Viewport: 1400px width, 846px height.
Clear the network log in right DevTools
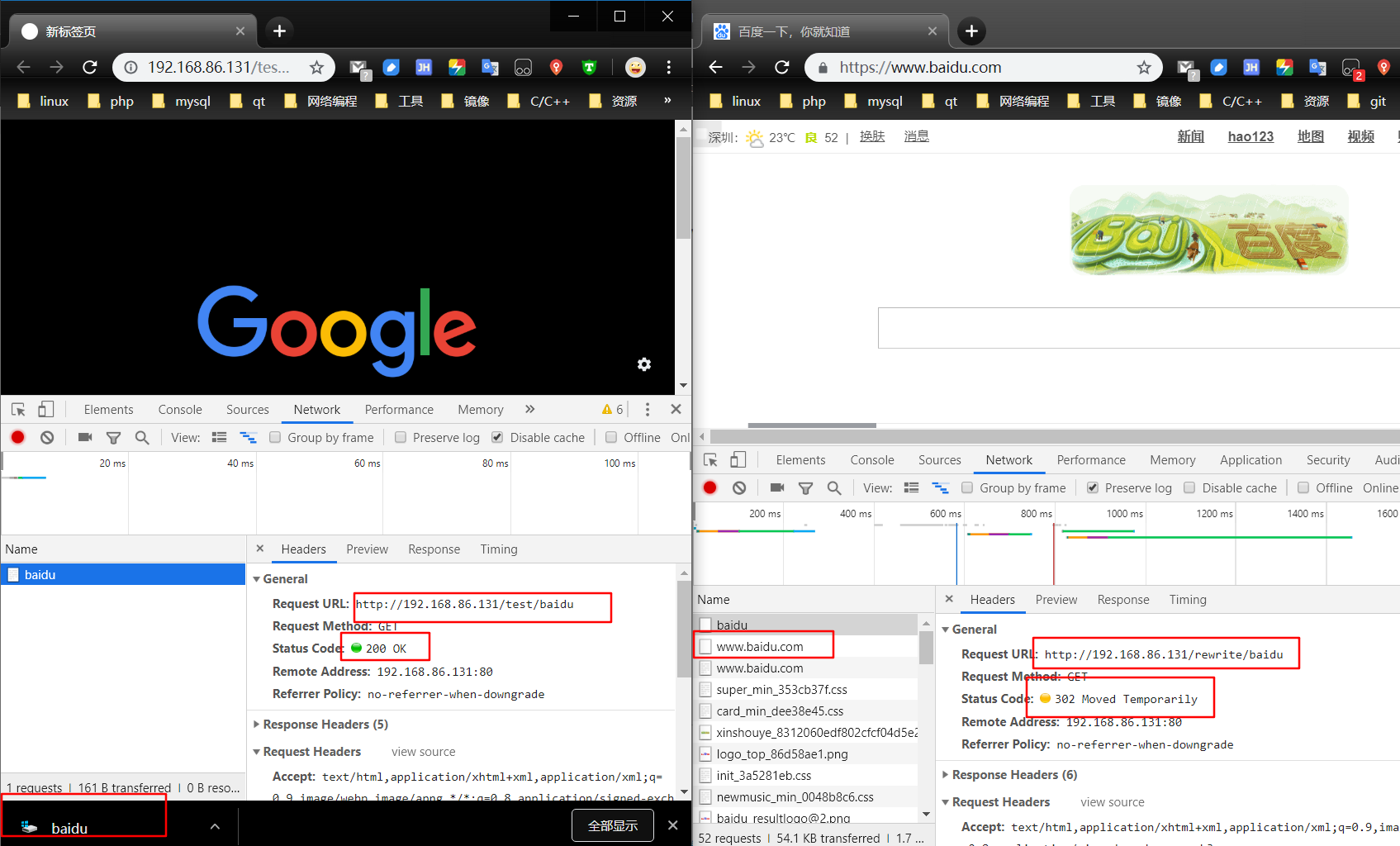click(x=739, y=487)
